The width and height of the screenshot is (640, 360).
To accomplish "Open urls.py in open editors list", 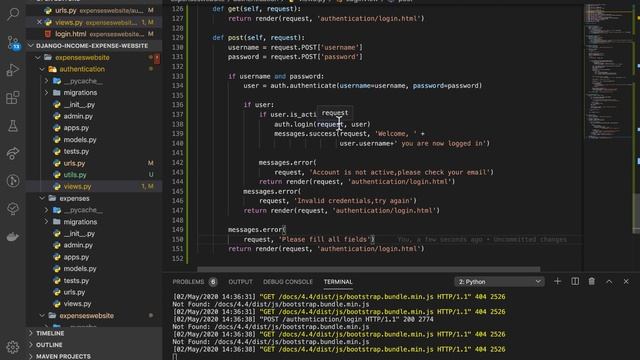I will click(x=94, y=10).
